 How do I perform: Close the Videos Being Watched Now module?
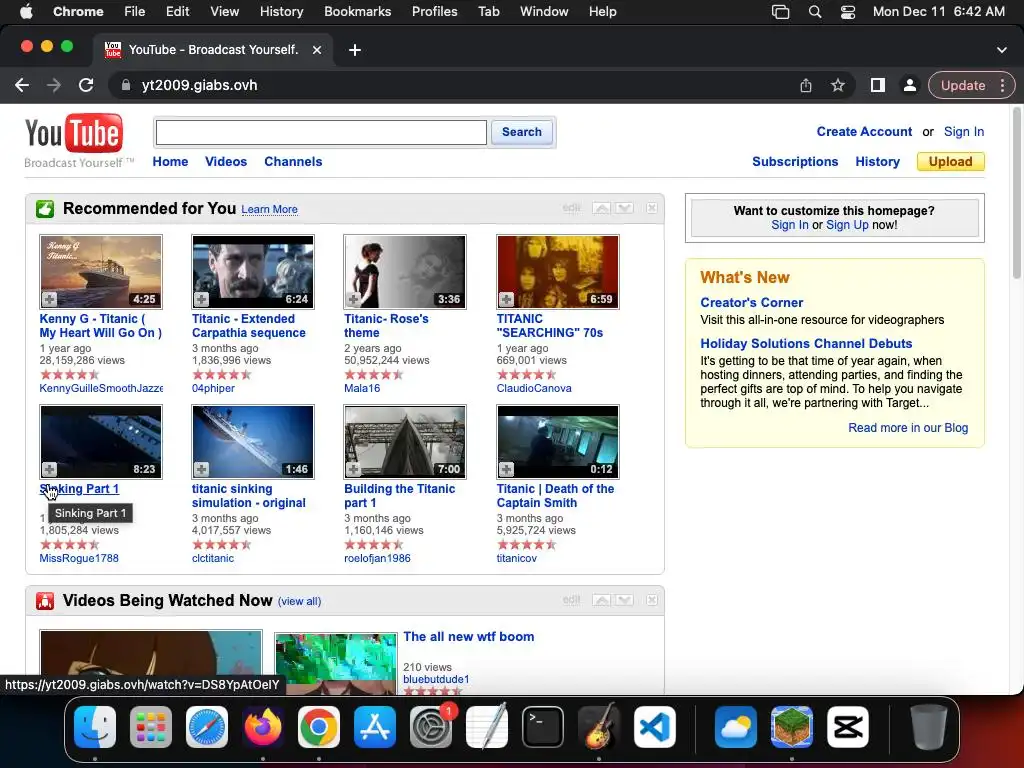[x=652, y=600]
